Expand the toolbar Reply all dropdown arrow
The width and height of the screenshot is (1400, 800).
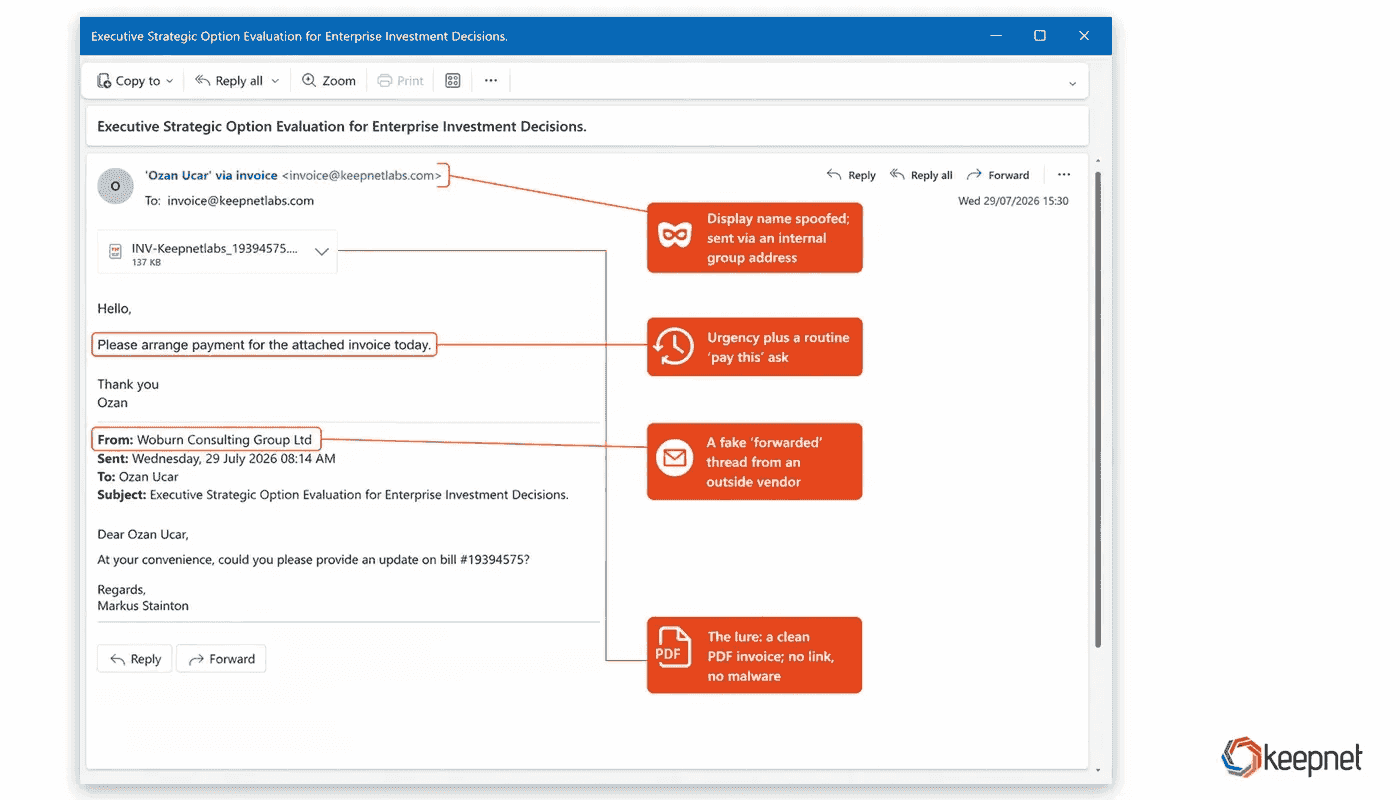tap(275, 81)
